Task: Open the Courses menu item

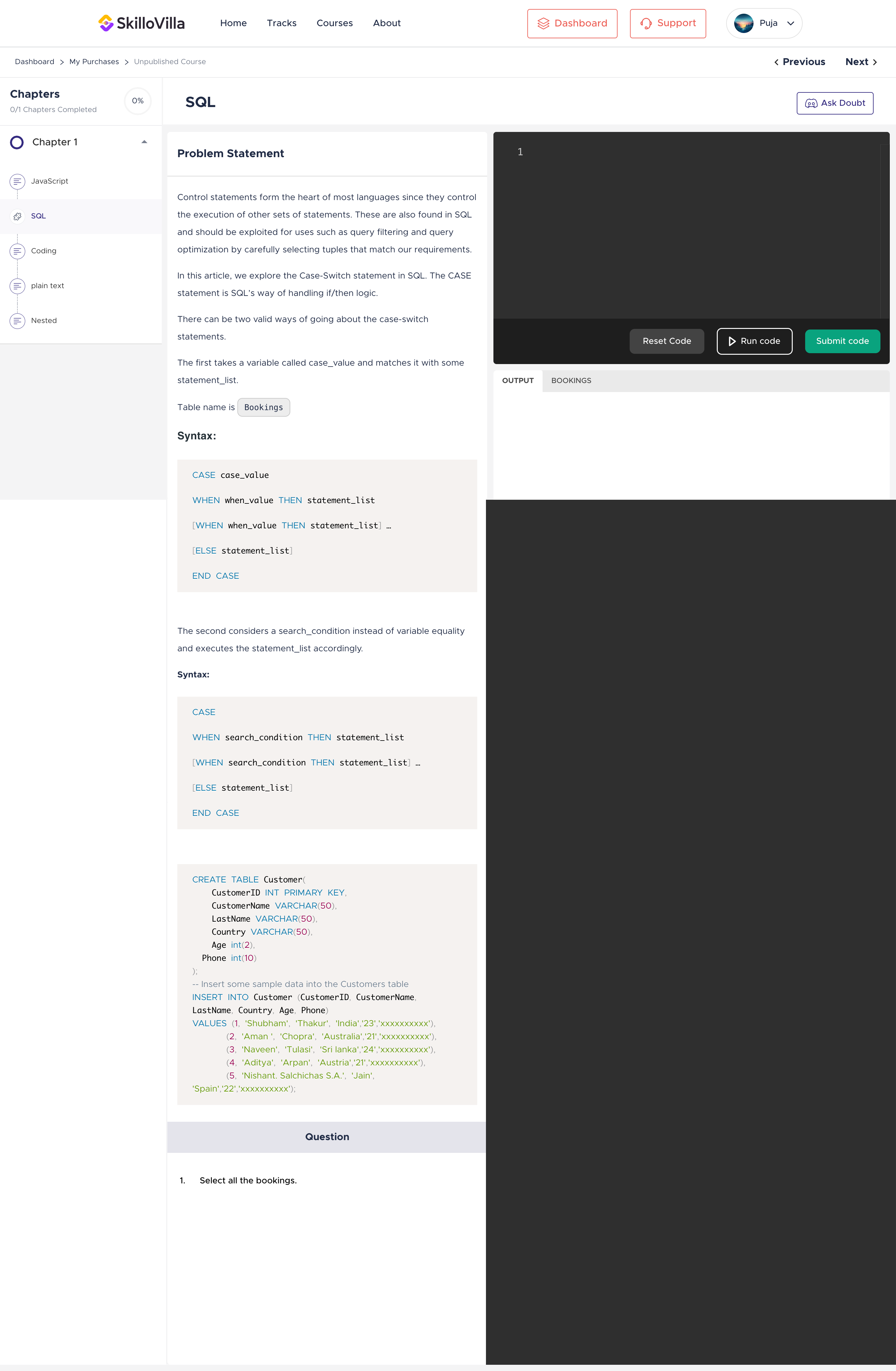Action: tap(334, 23)
